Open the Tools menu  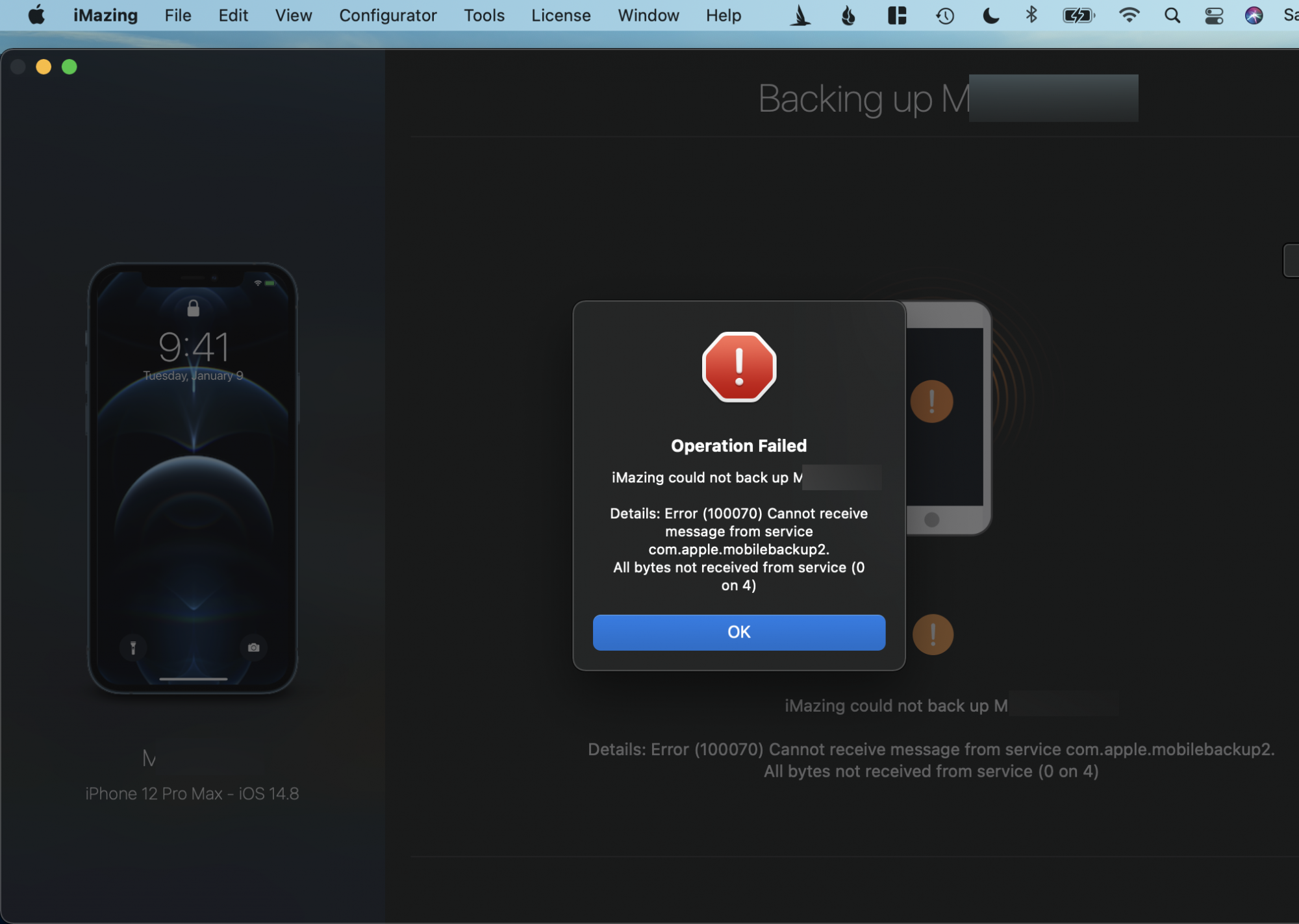click(x=484, y=15)
